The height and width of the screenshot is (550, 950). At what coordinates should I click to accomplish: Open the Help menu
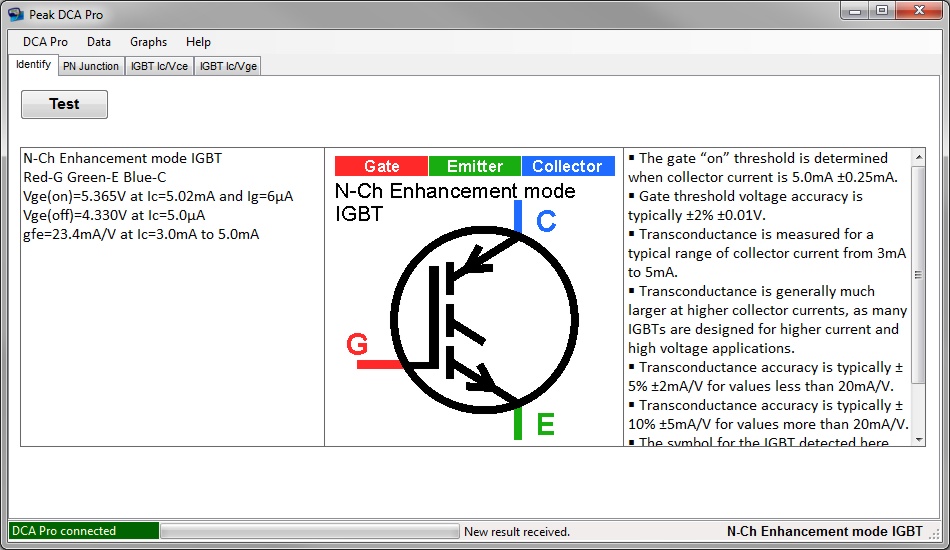click(198, 42)
